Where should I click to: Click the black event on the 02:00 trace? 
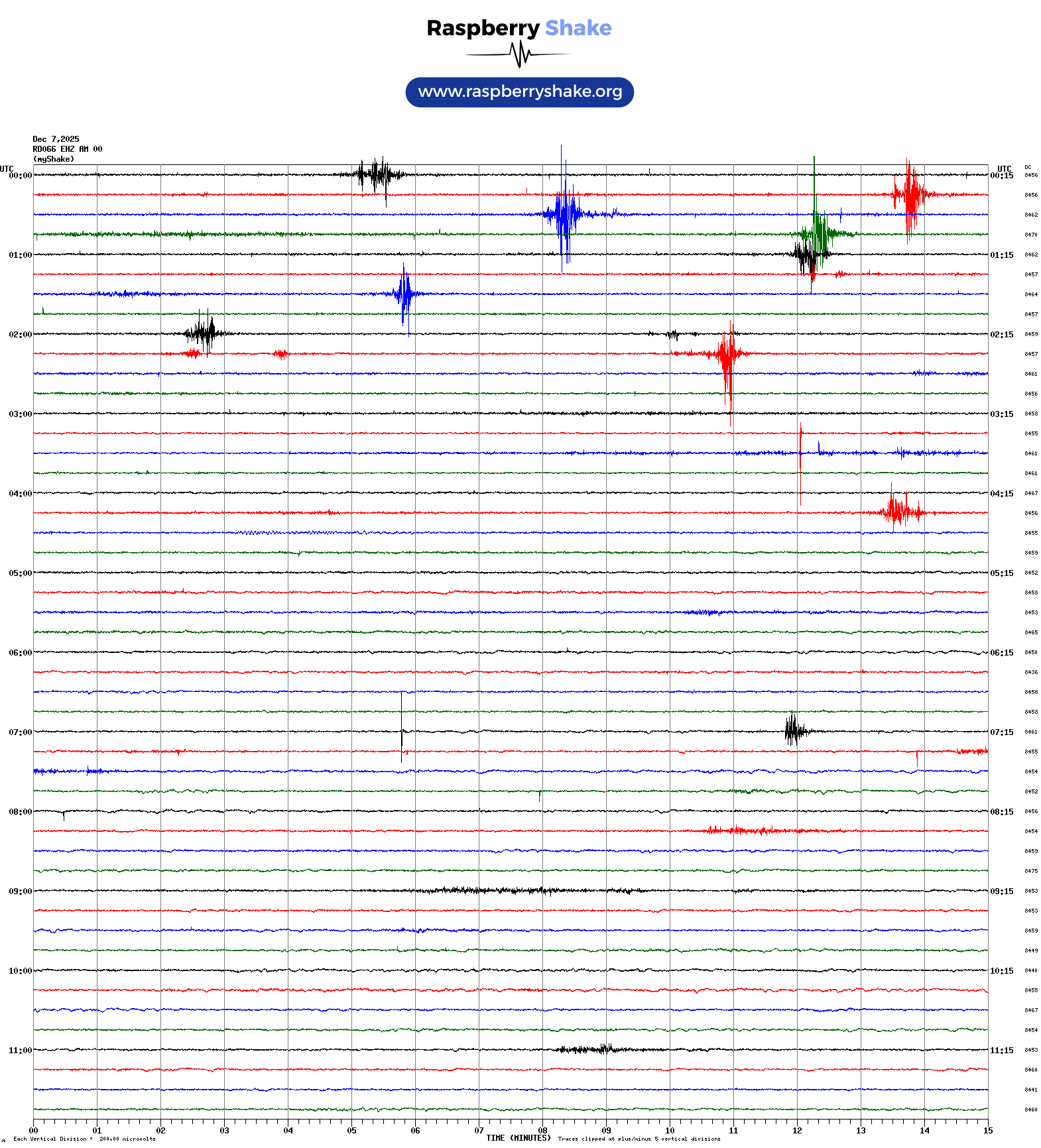[206, 333]
